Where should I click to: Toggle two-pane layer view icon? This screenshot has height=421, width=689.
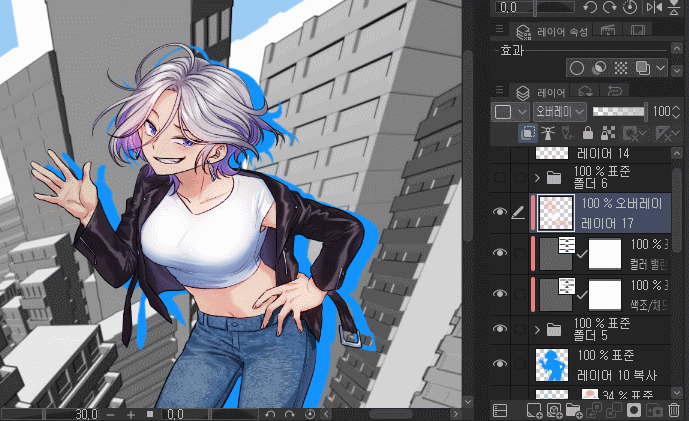[500, 410]
